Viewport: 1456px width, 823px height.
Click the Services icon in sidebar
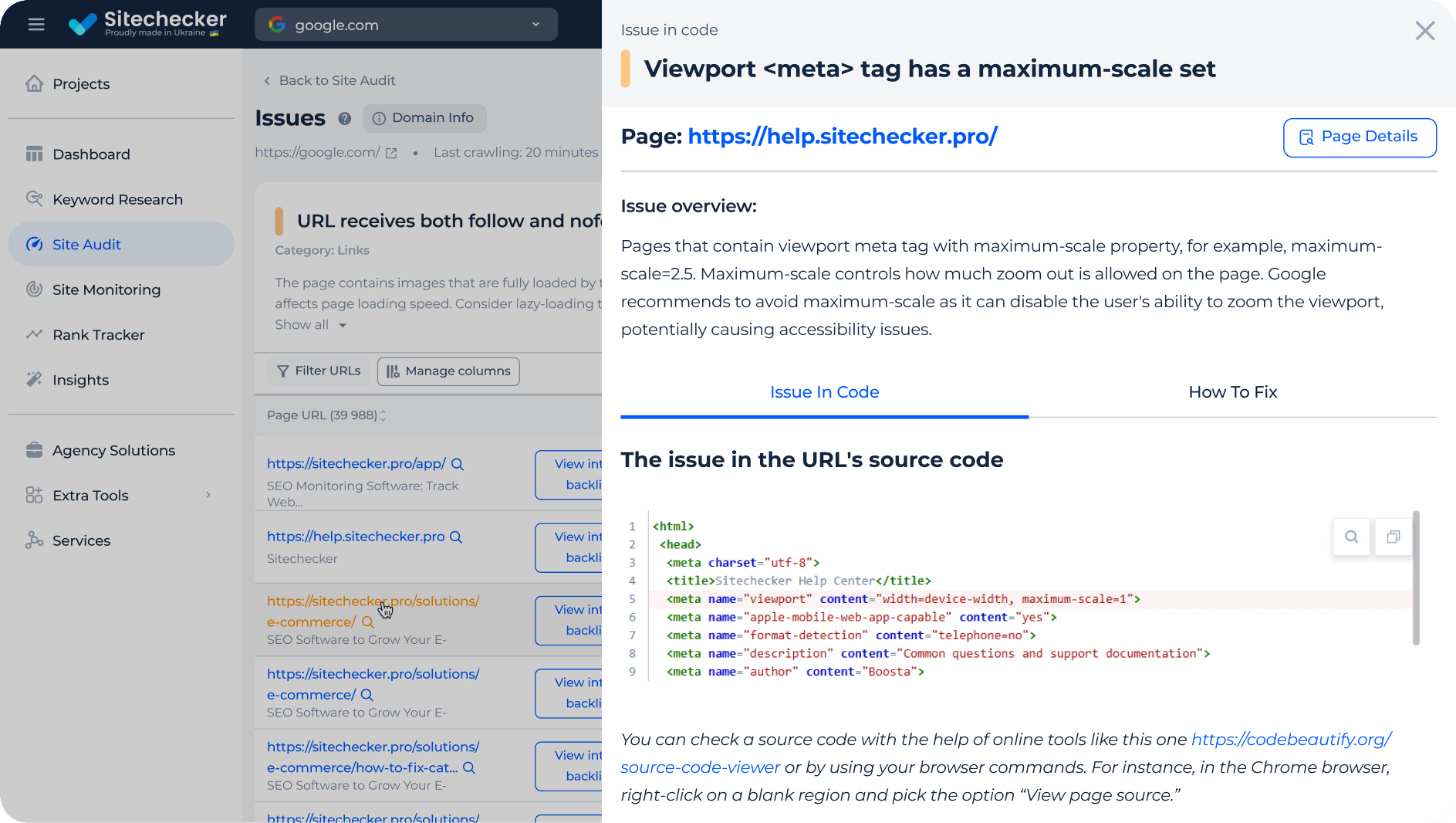pyautogui.click(x=34, y=540)
